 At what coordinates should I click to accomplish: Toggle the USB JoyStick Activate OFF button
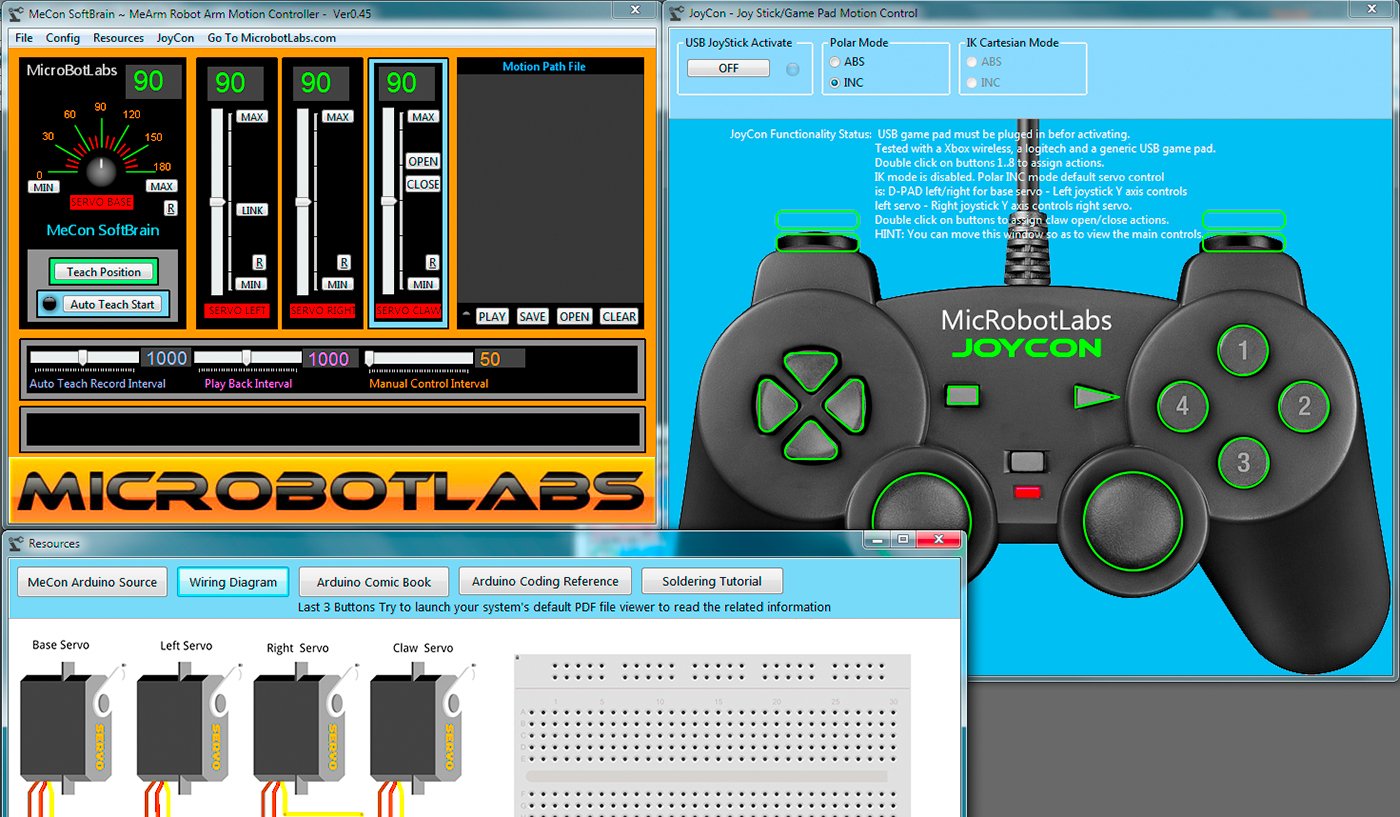coord(728,68)
